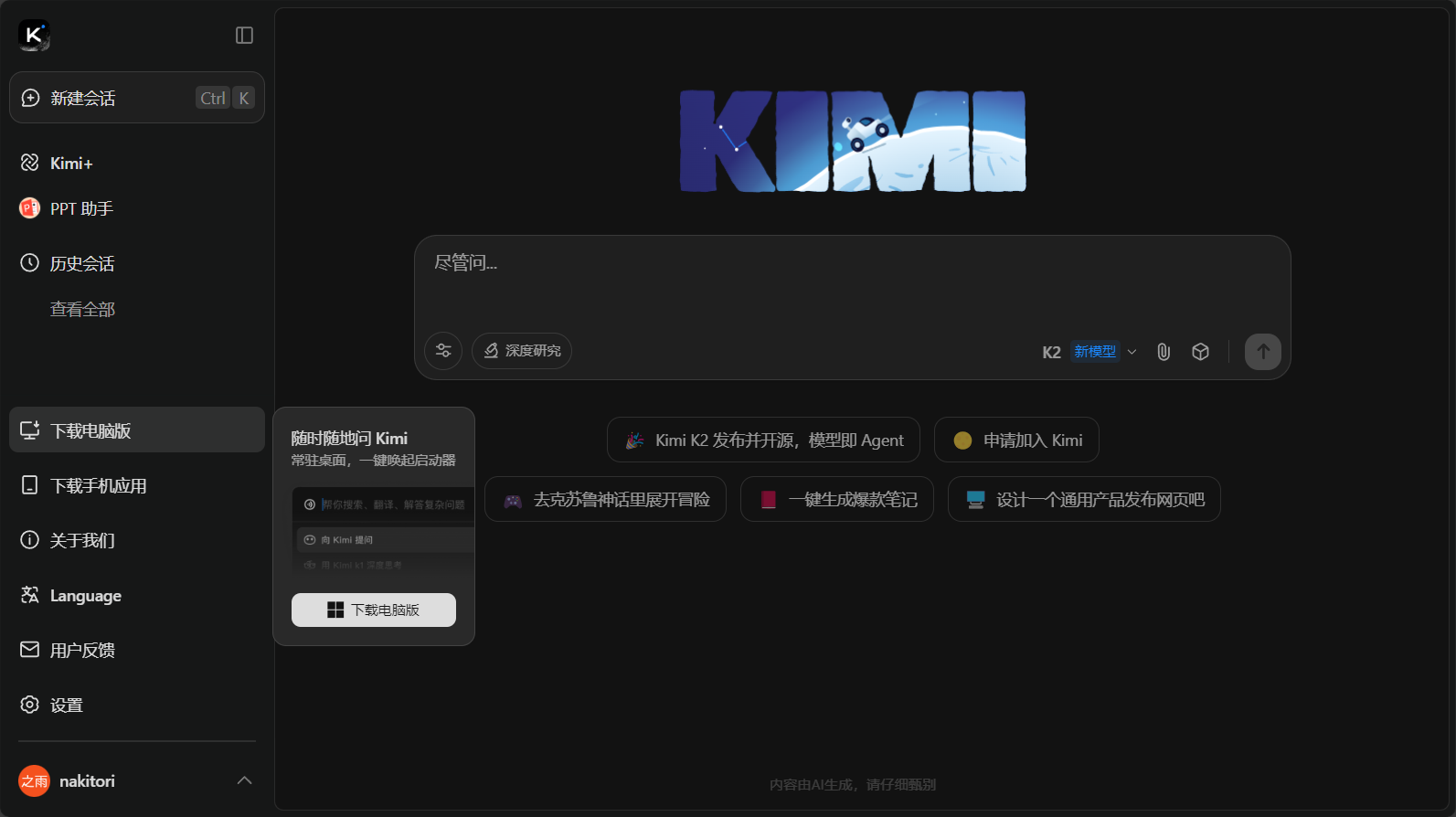The width and height of the screenshot is (1456, 817).
Task: Click the nakitori user avatar
Action: 34,780
